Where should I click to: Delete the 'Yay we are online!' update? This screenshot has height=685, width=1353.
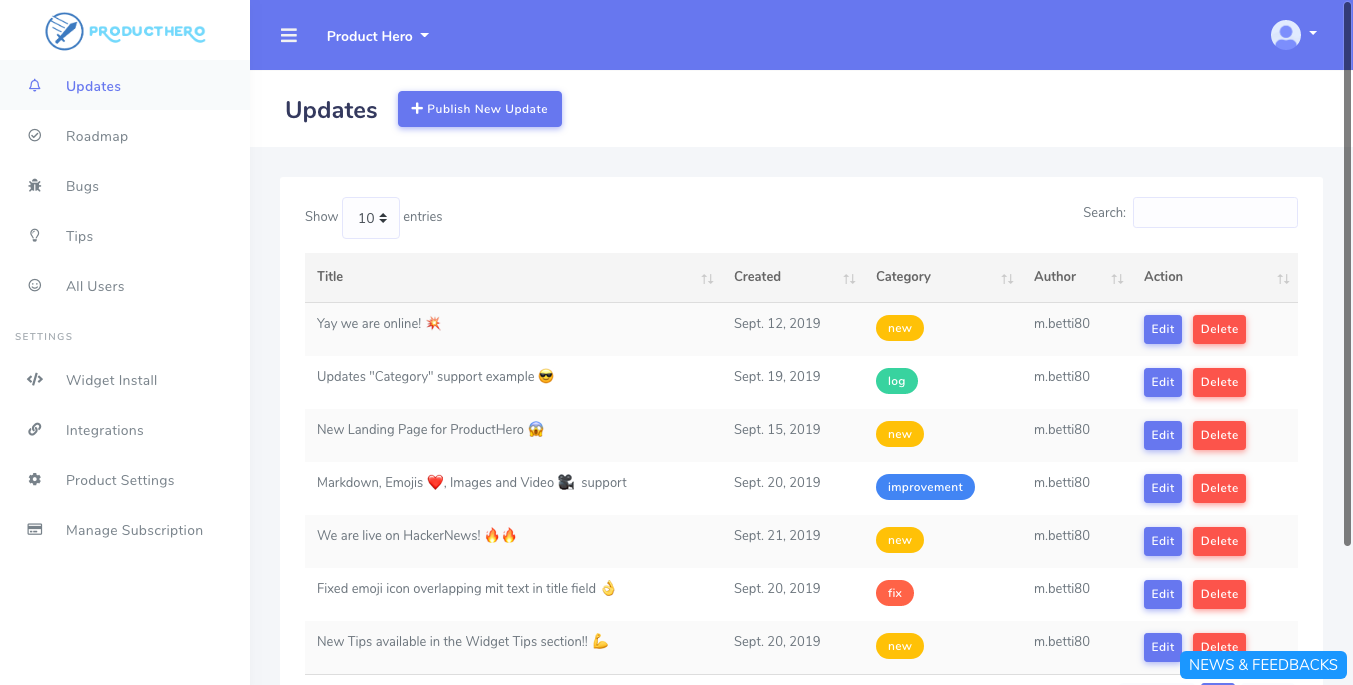pyautogui.click(x=1219, y=328)
